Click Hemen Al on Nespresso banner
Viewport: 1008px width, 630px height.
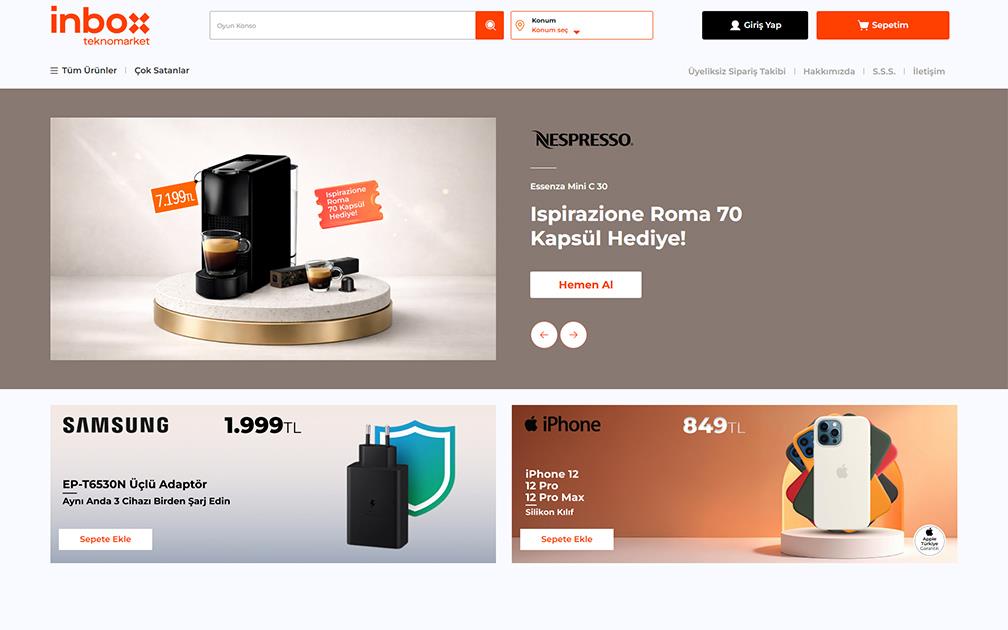(586, 285)
